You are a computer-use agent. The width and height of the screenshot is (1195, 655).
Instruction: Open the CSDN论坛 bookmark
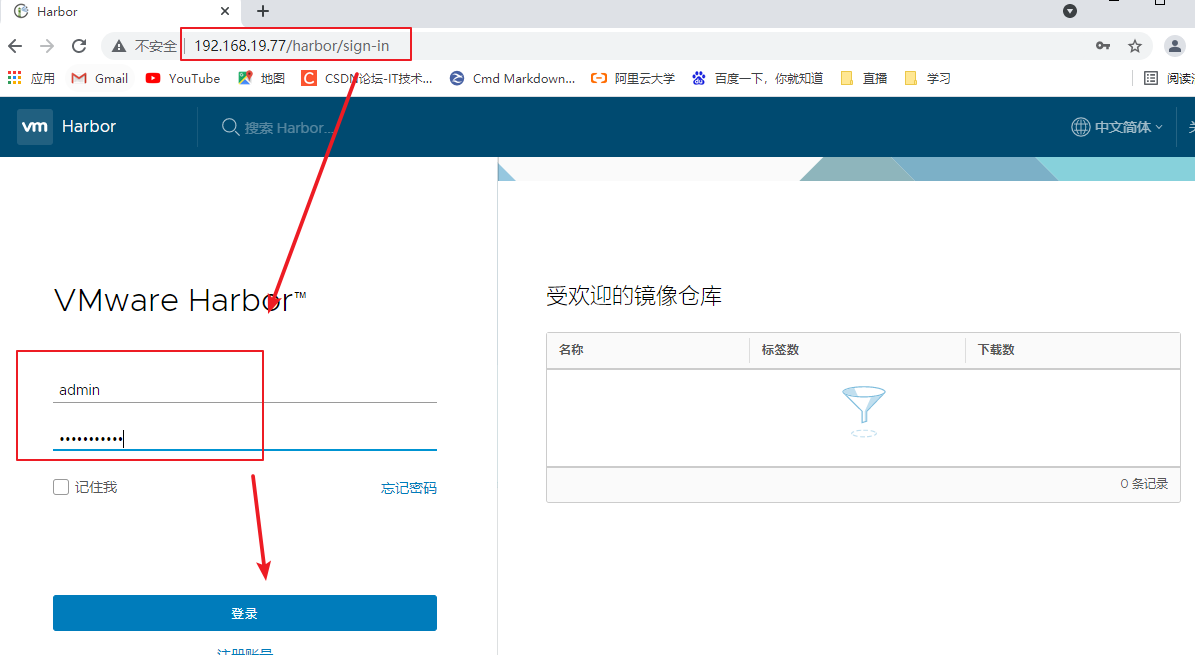pyautogui.click(x=367, y=78)
